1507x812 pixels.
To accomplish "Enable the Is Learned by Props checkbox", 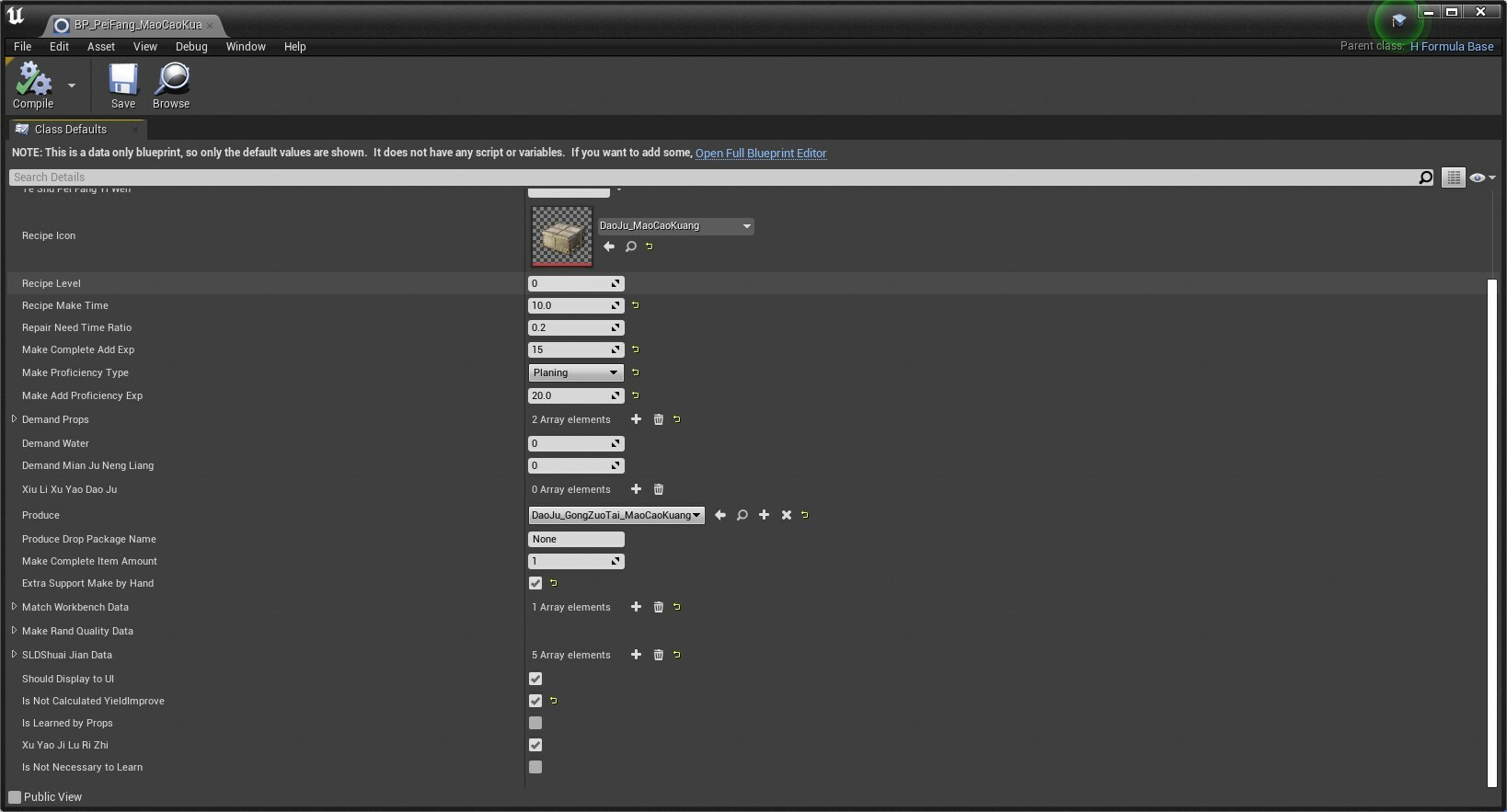I will tap(535, 723).
